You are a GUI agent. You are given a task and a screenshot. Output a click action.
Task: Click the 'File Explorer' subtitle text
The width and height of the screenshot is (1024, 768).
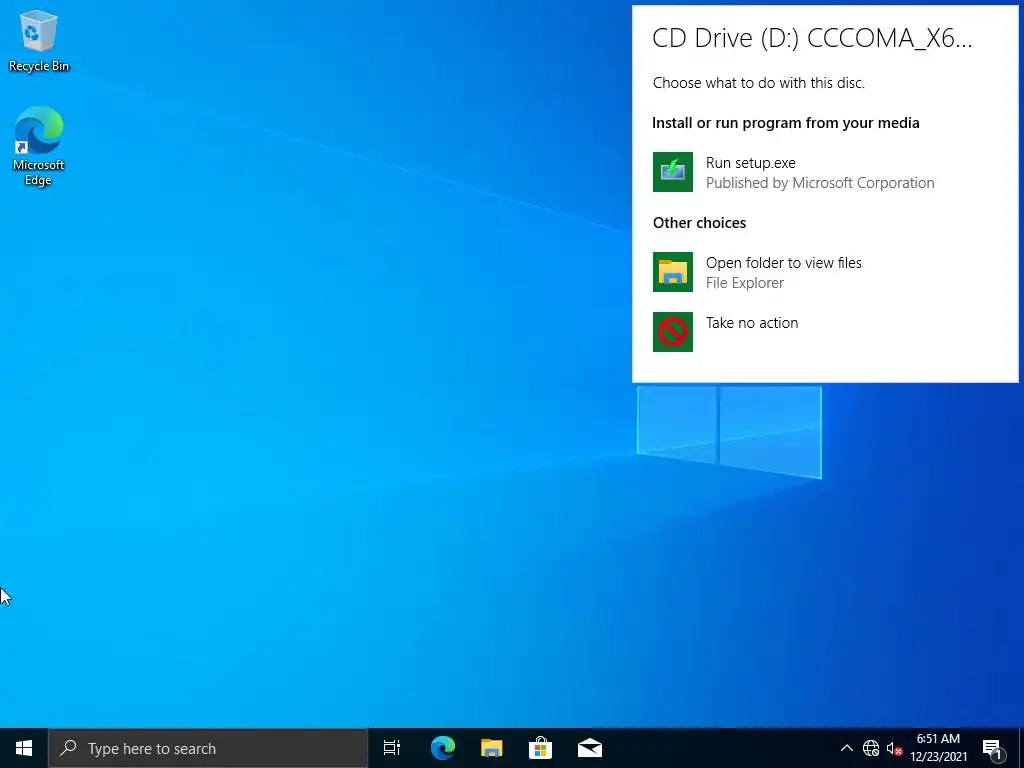click(744, 283)
